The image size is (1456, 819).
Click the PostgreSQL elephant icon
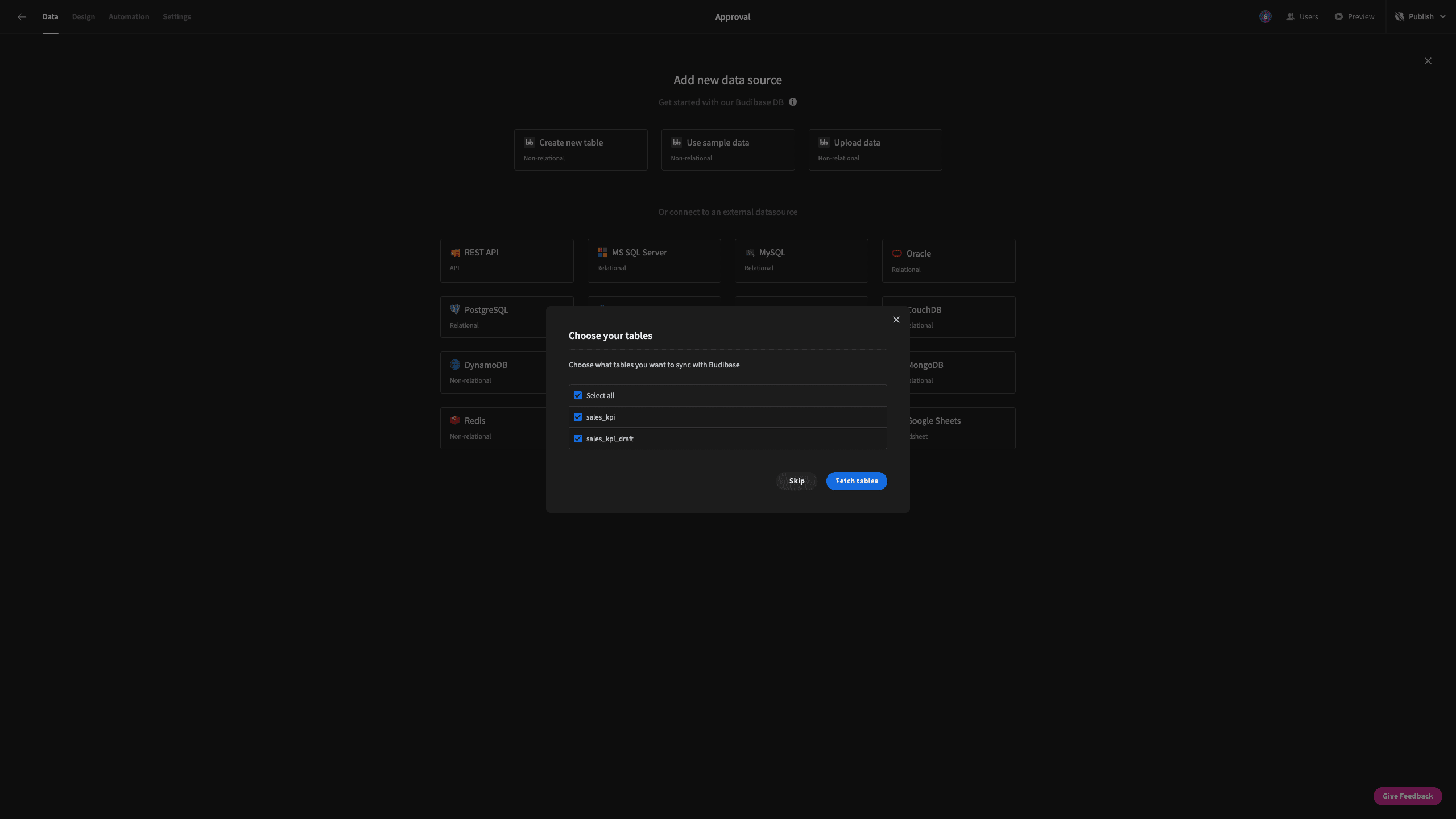pos(455,310)
